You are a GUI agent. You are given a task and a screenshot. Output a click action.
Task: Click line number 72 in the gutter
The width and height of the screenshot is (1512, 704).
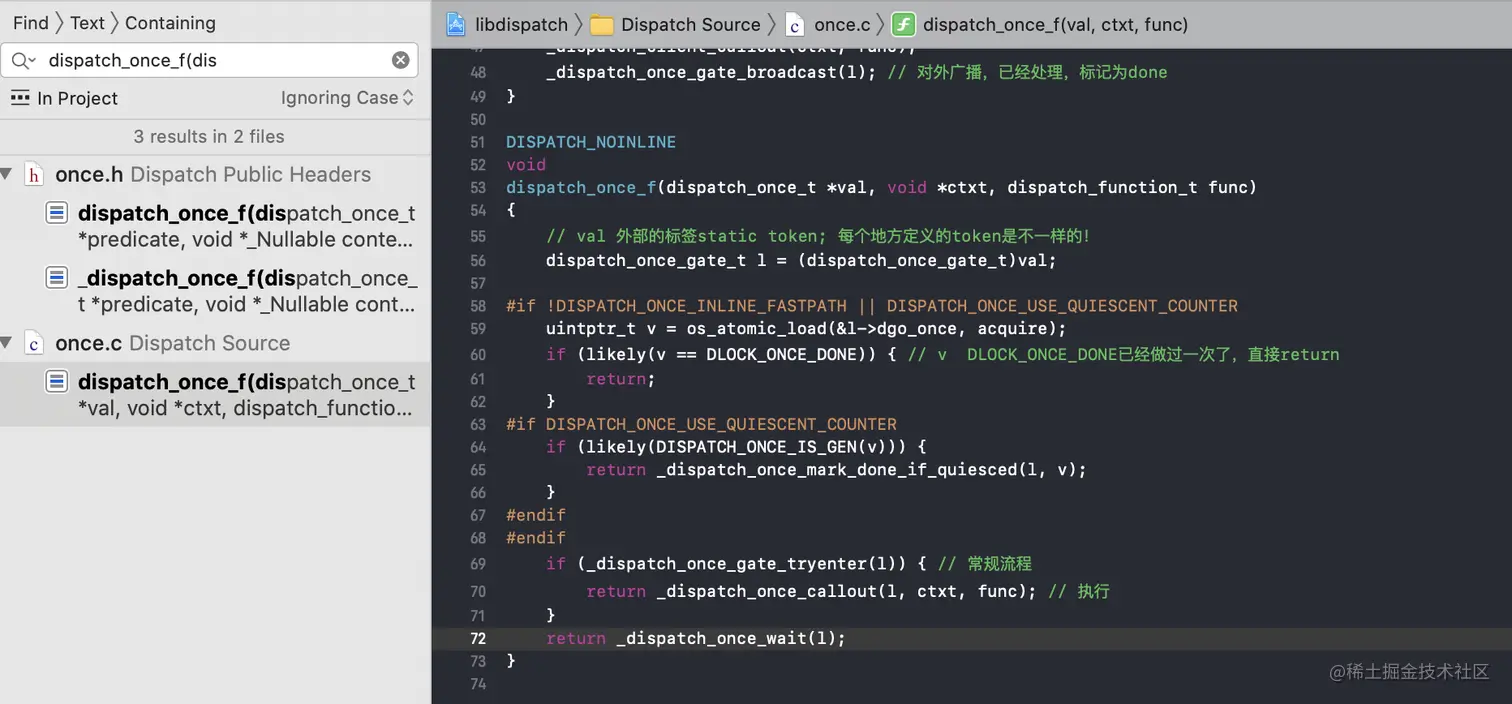coord(477,638)
